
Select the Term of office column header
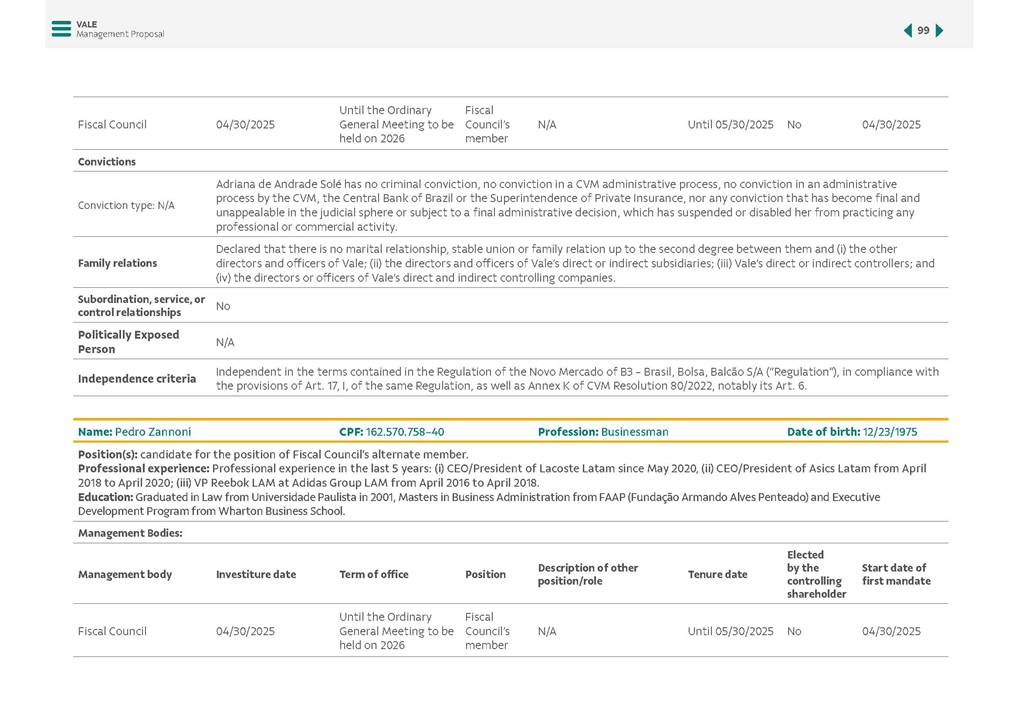tap(374, 575)
